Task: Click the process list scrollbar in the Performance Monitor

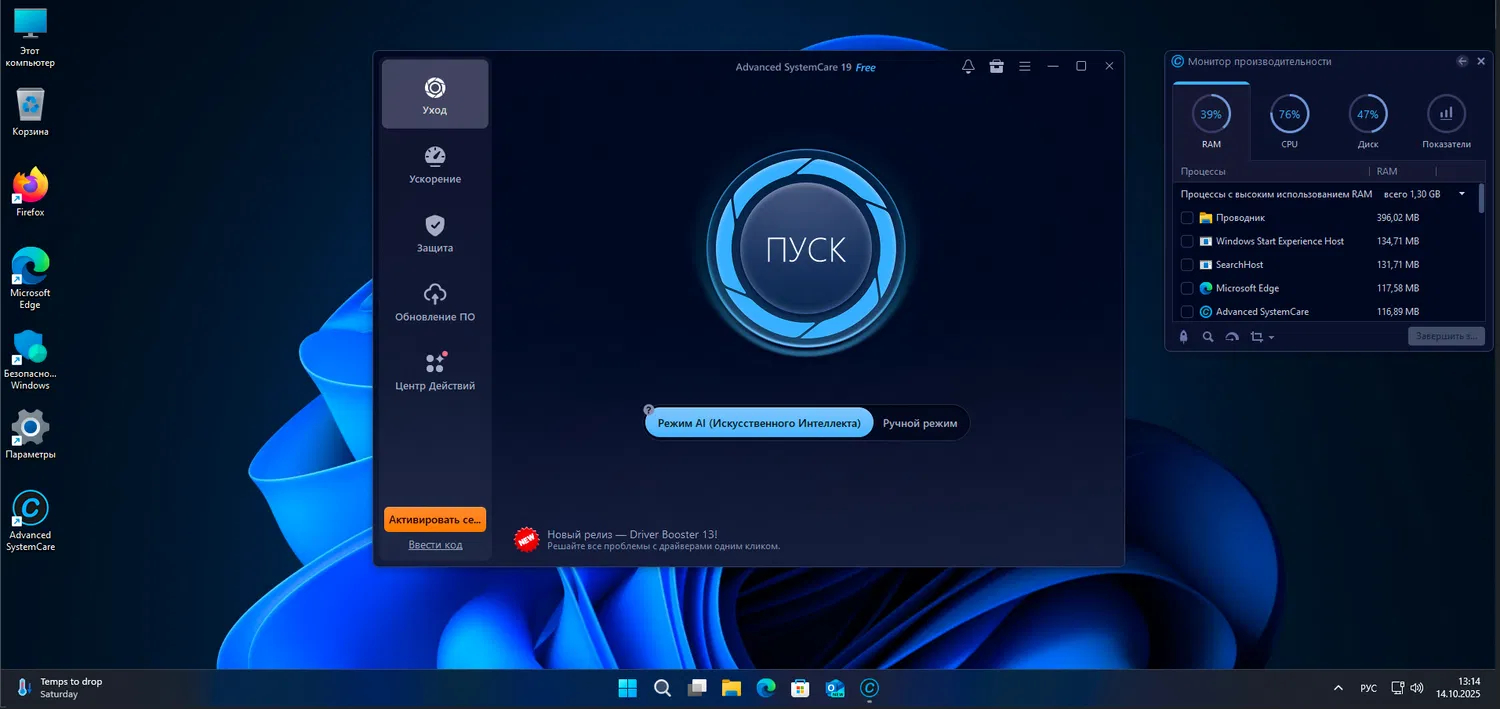Action: click(1481, 198)
